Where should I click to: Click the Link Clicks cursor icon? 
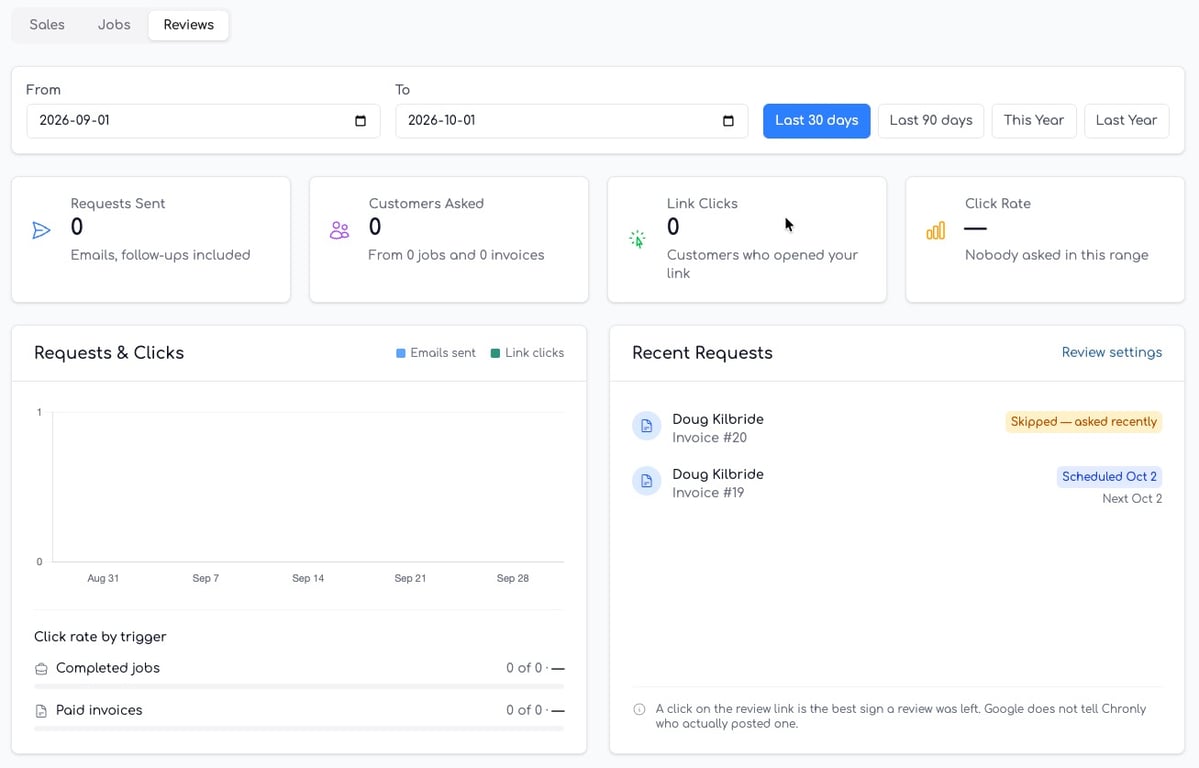tap(637, 239)
